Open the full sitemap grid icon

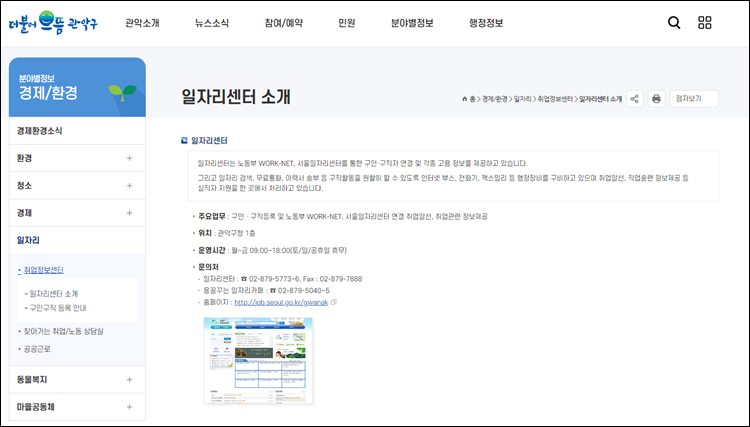705,22
